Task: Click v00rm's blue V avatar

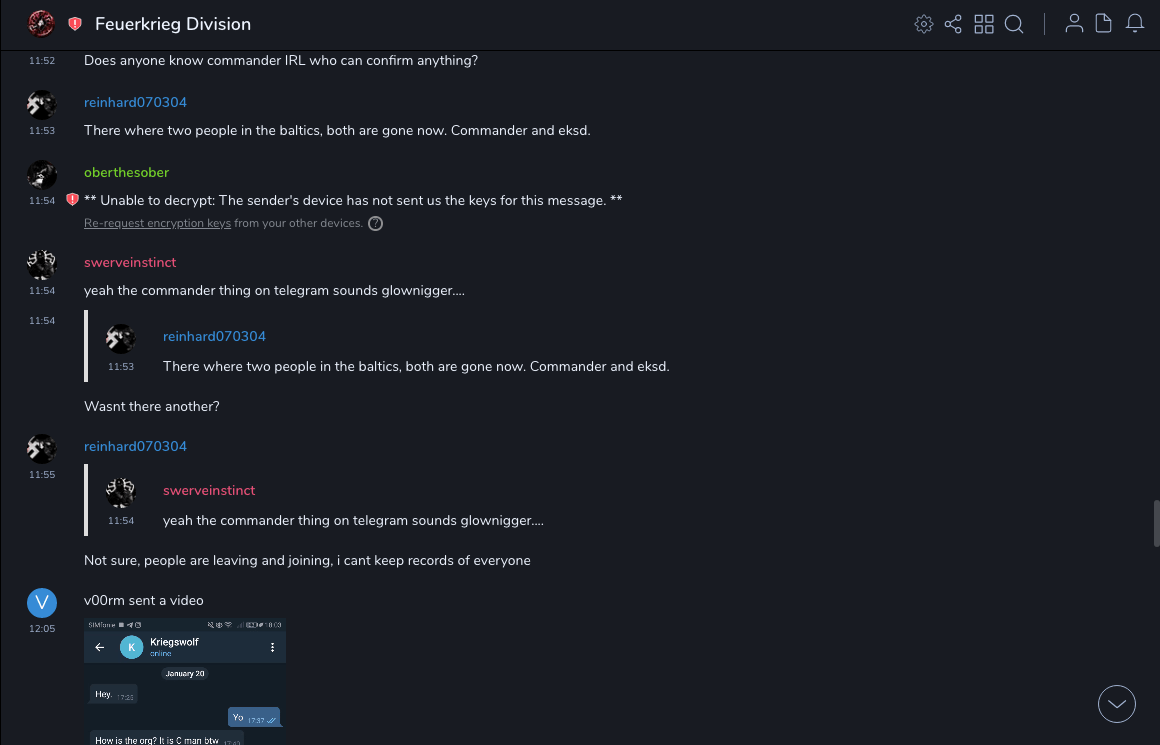Action: pos(41,602)
